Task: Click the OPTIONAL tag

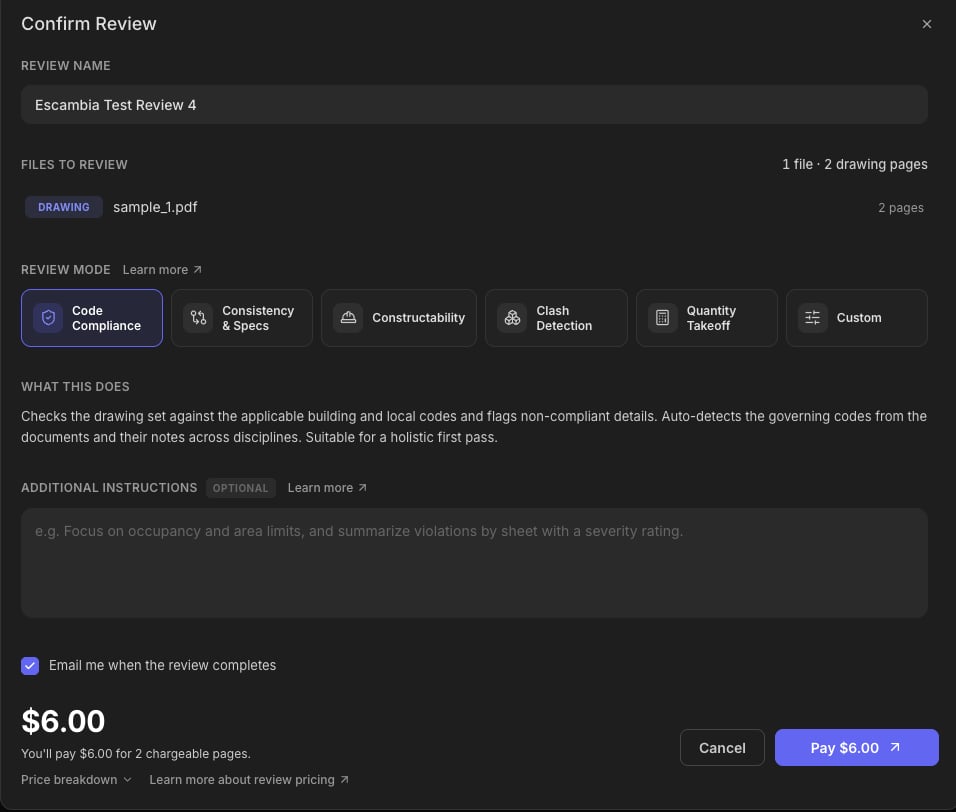Action: tap(240, 488)
